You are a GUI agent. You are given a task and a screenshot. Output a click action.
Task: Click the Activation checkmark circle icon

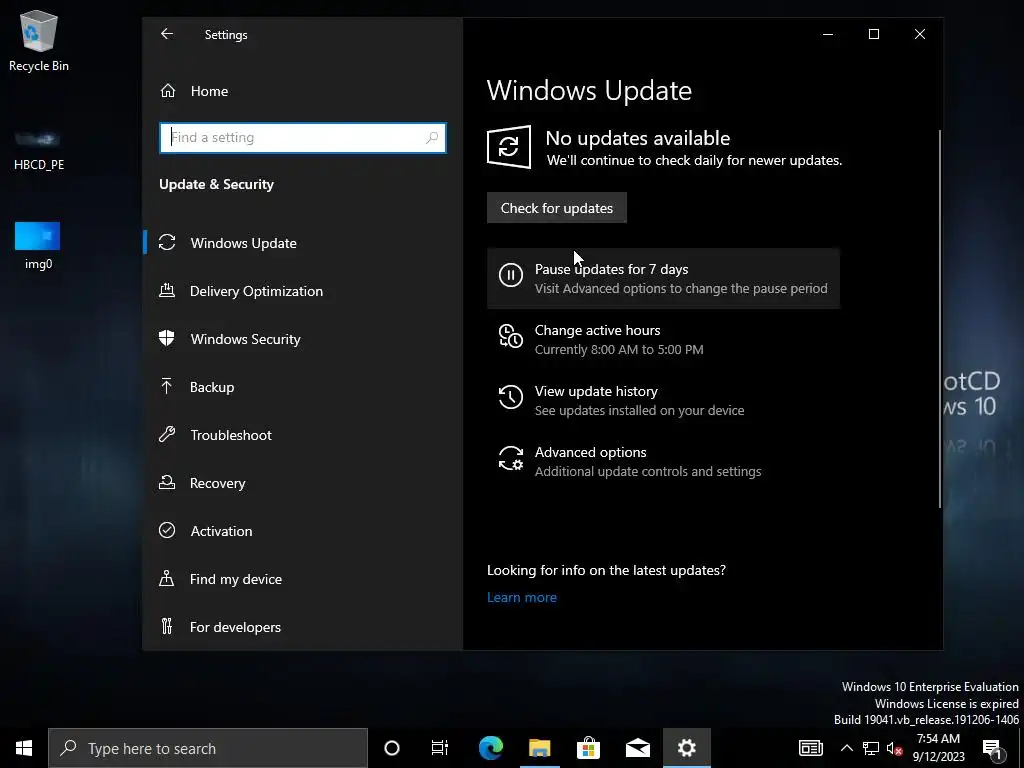click(167, 530)
